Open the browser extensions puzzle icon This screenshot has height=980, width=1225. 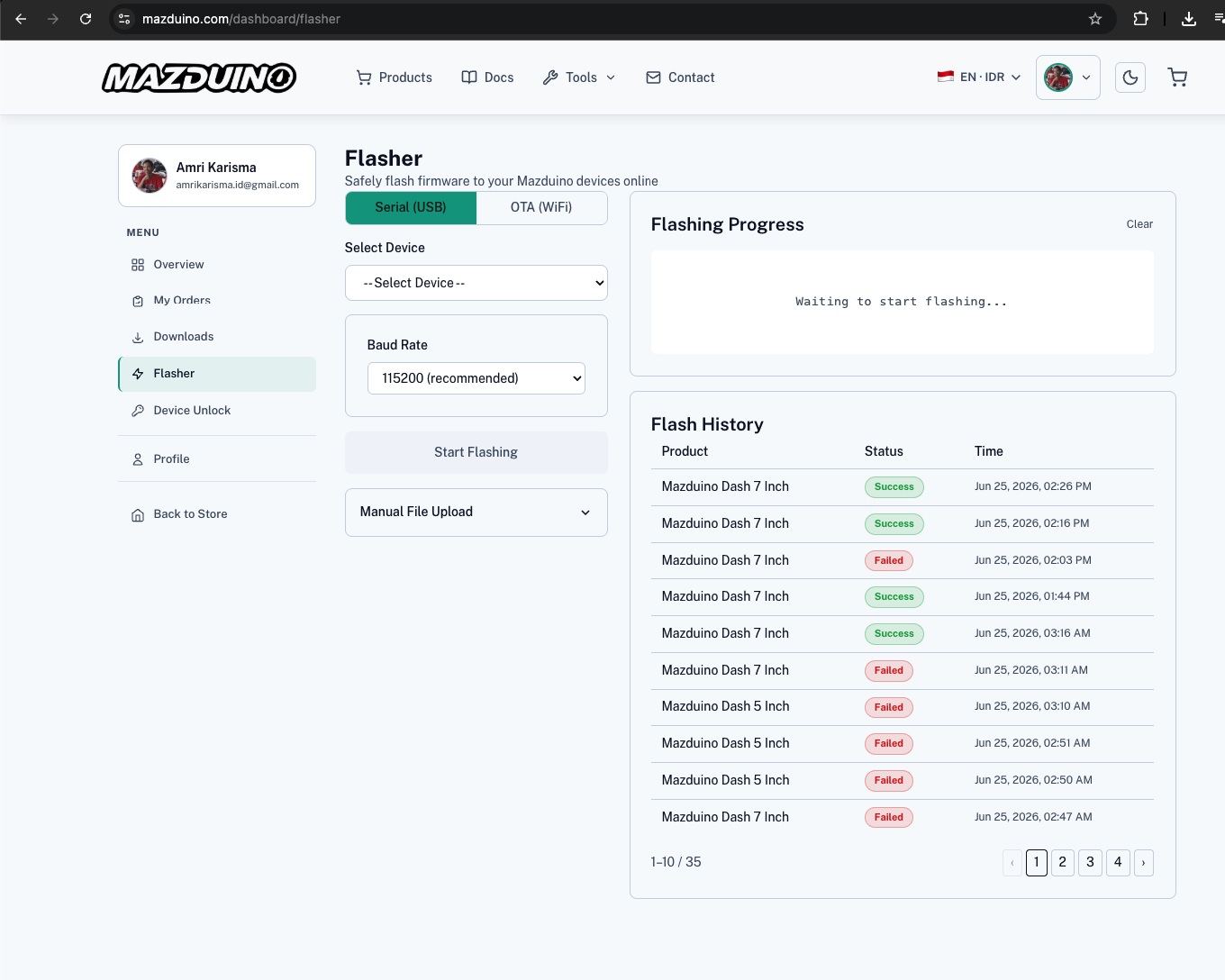pyautogui.click(x=1140, y=19)
